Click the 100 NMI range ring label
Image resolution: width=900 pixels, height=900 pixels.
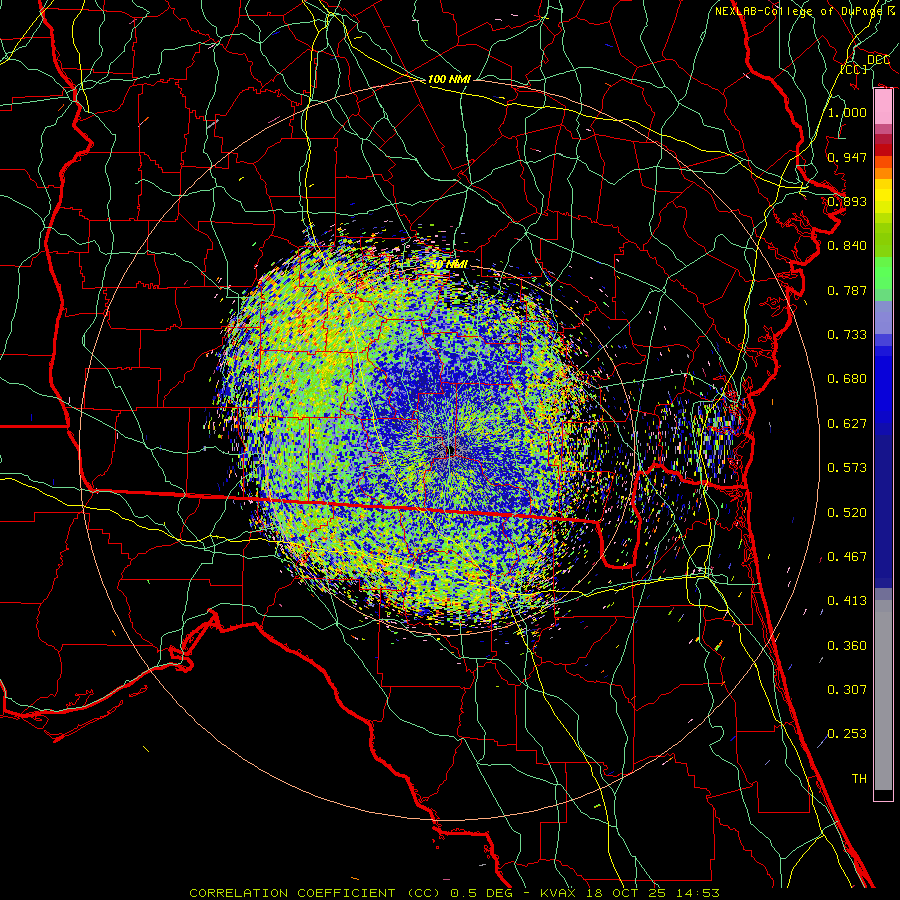pyautogui.click(x=449, y=79)
